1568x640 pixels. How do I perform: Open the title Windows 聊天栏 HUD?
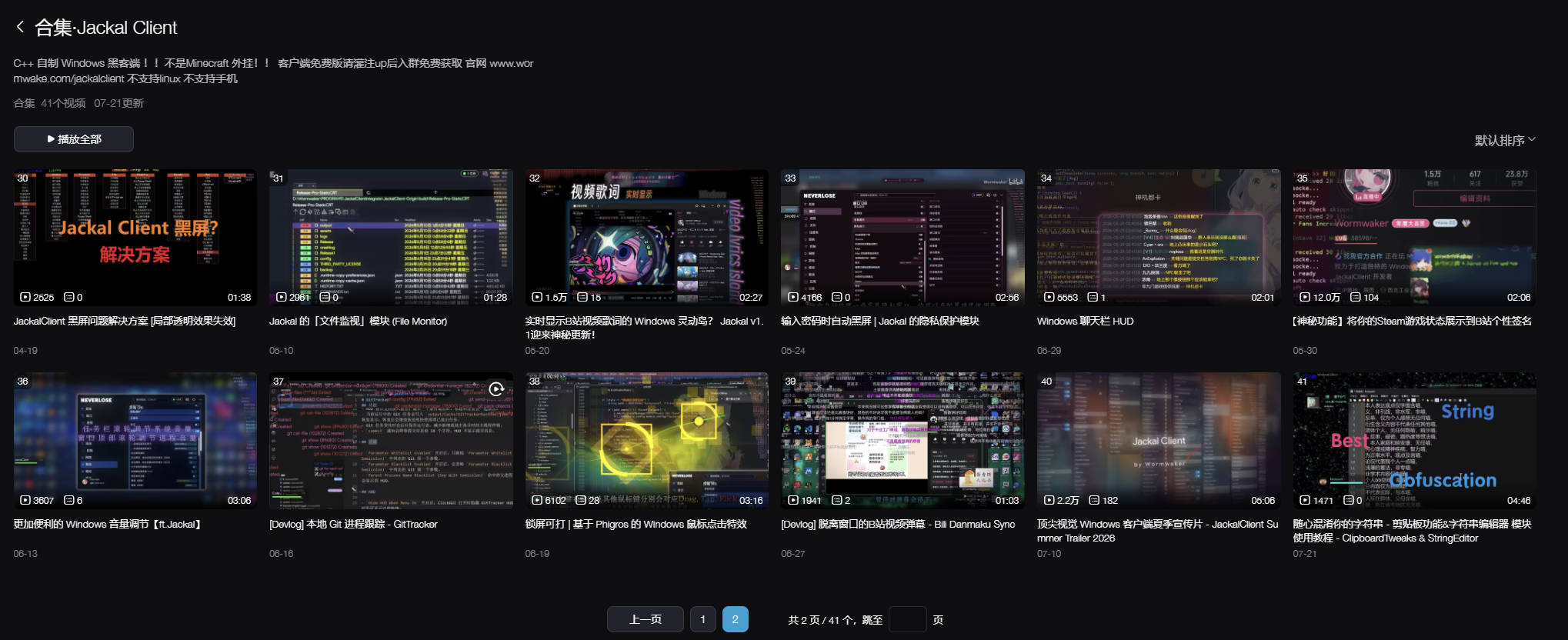pyautogui.click(x=1085, y=321)
